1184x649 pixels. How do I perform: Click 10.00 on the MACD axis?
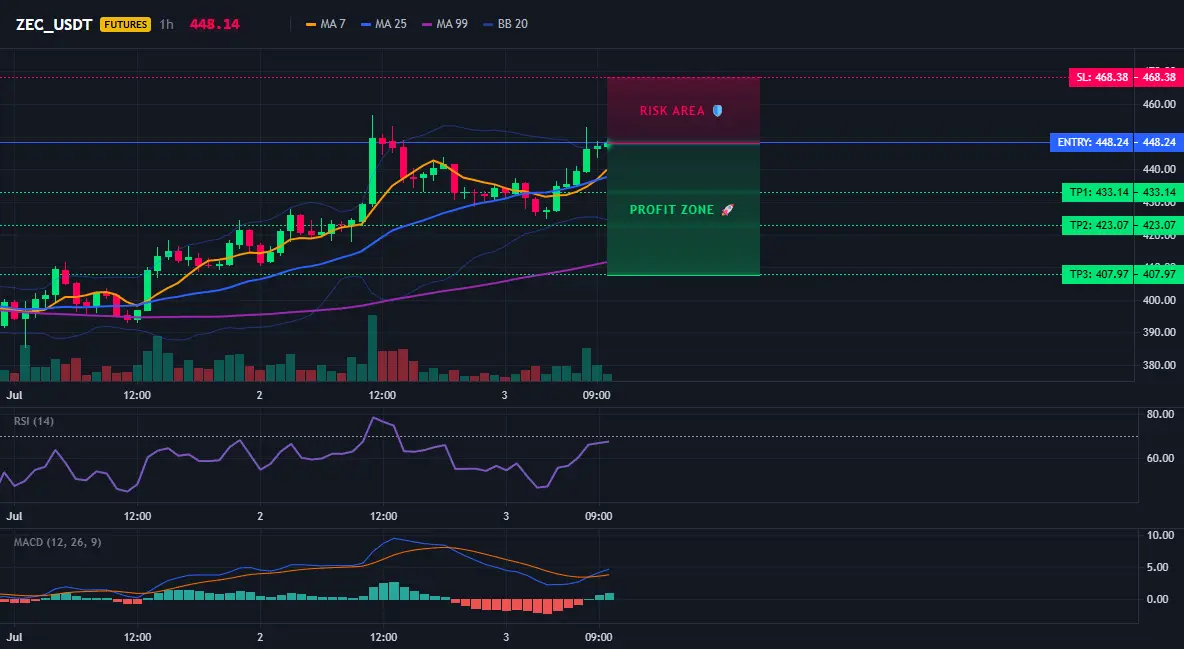[1160, 536]
